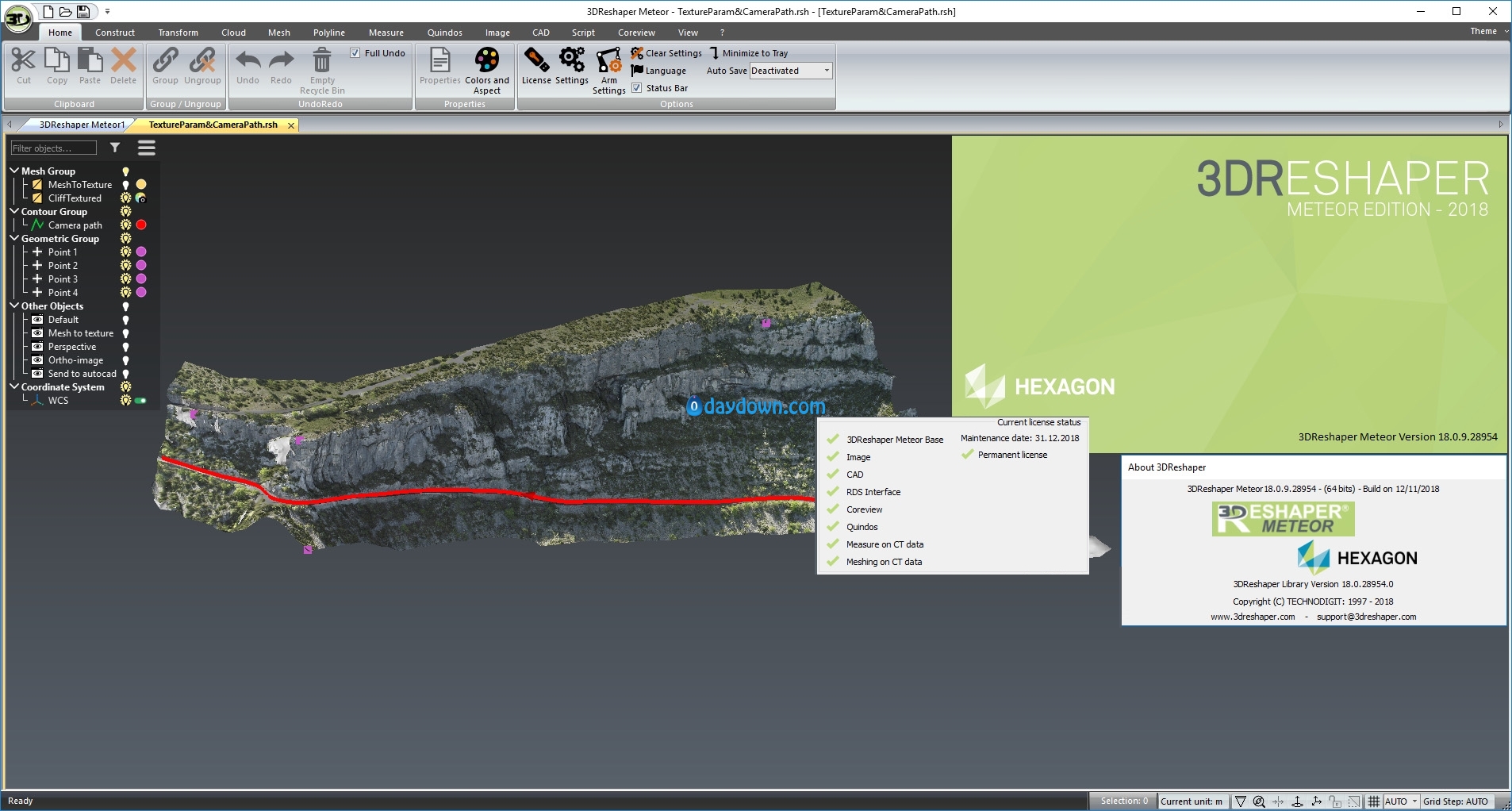Click the Ungroup broken-link icon

coord(202,60)
